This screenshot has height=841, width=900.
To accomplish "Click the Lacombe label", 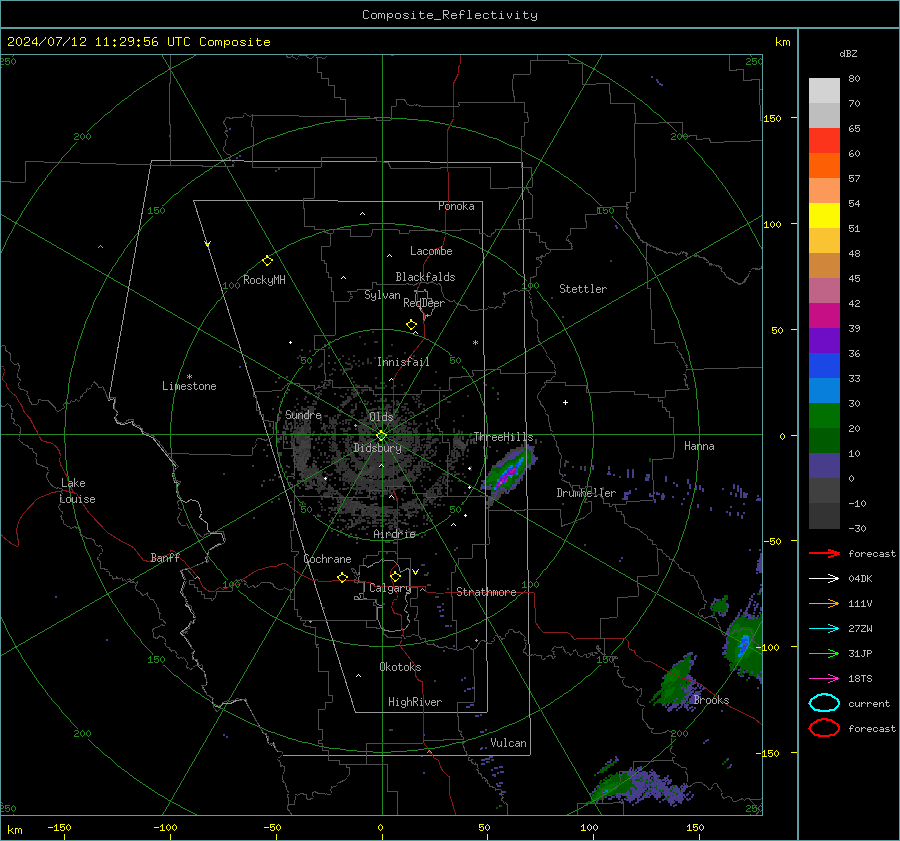I will (x=431, y=251).
